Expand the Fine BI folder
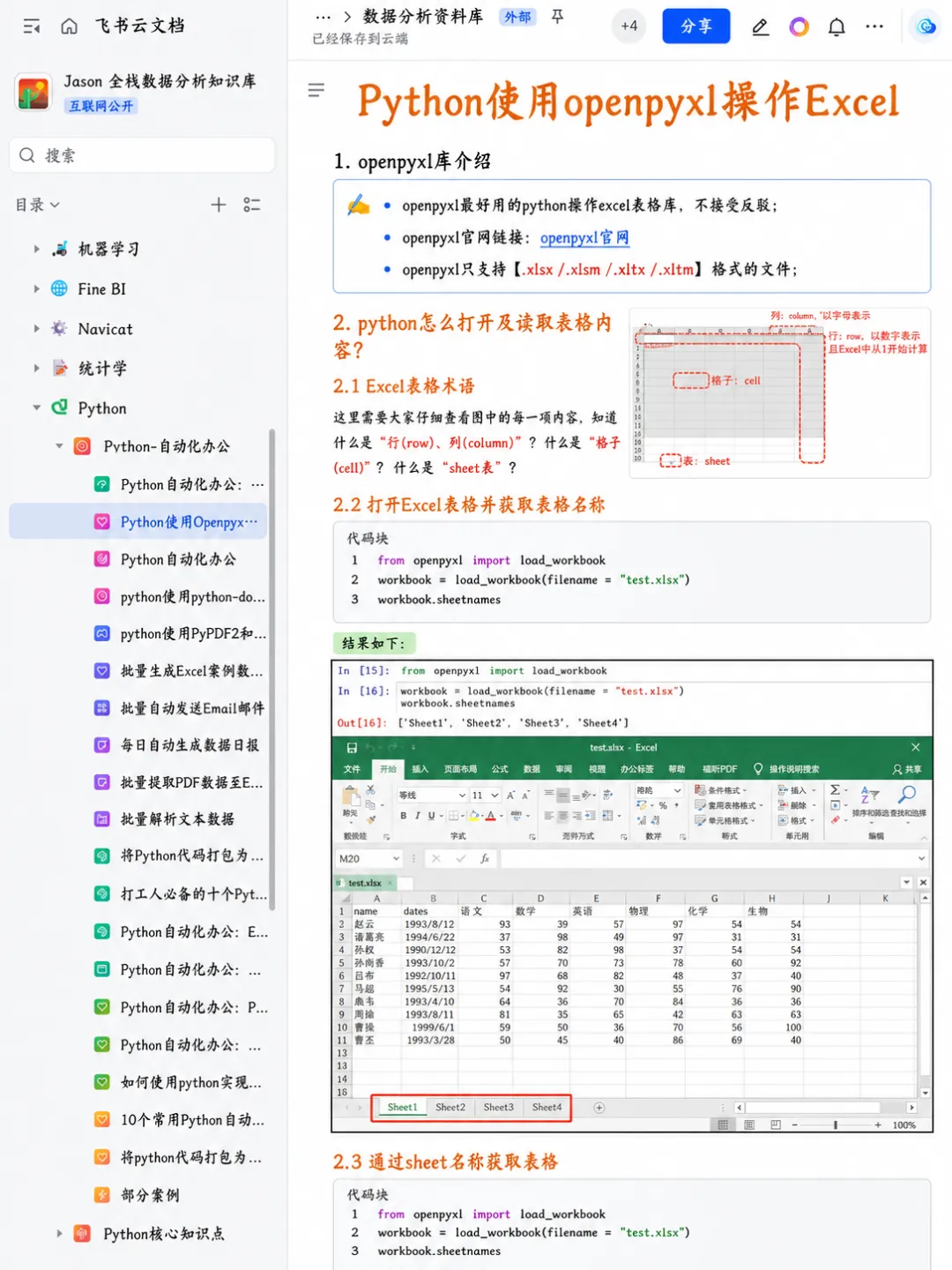This screenshot has width=952, height=1270. click(36, 288)
